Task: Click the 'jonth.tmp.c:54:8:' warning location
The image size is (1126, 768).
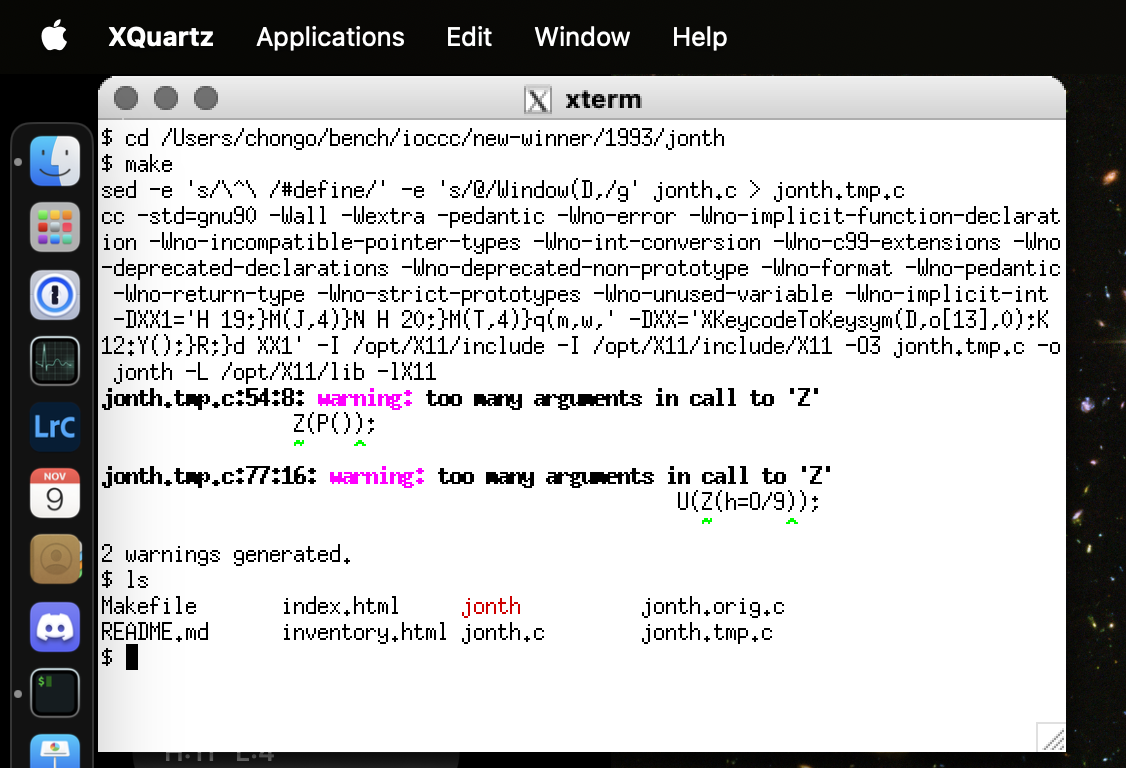Action: (203, 398)
